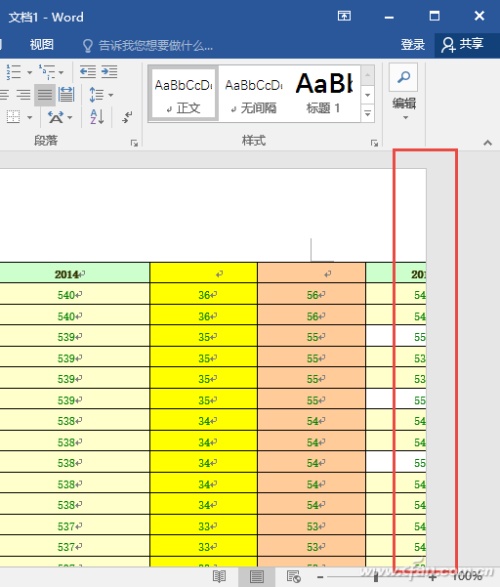
Task: Click the line spacing icon
Action: pos(96,94)
